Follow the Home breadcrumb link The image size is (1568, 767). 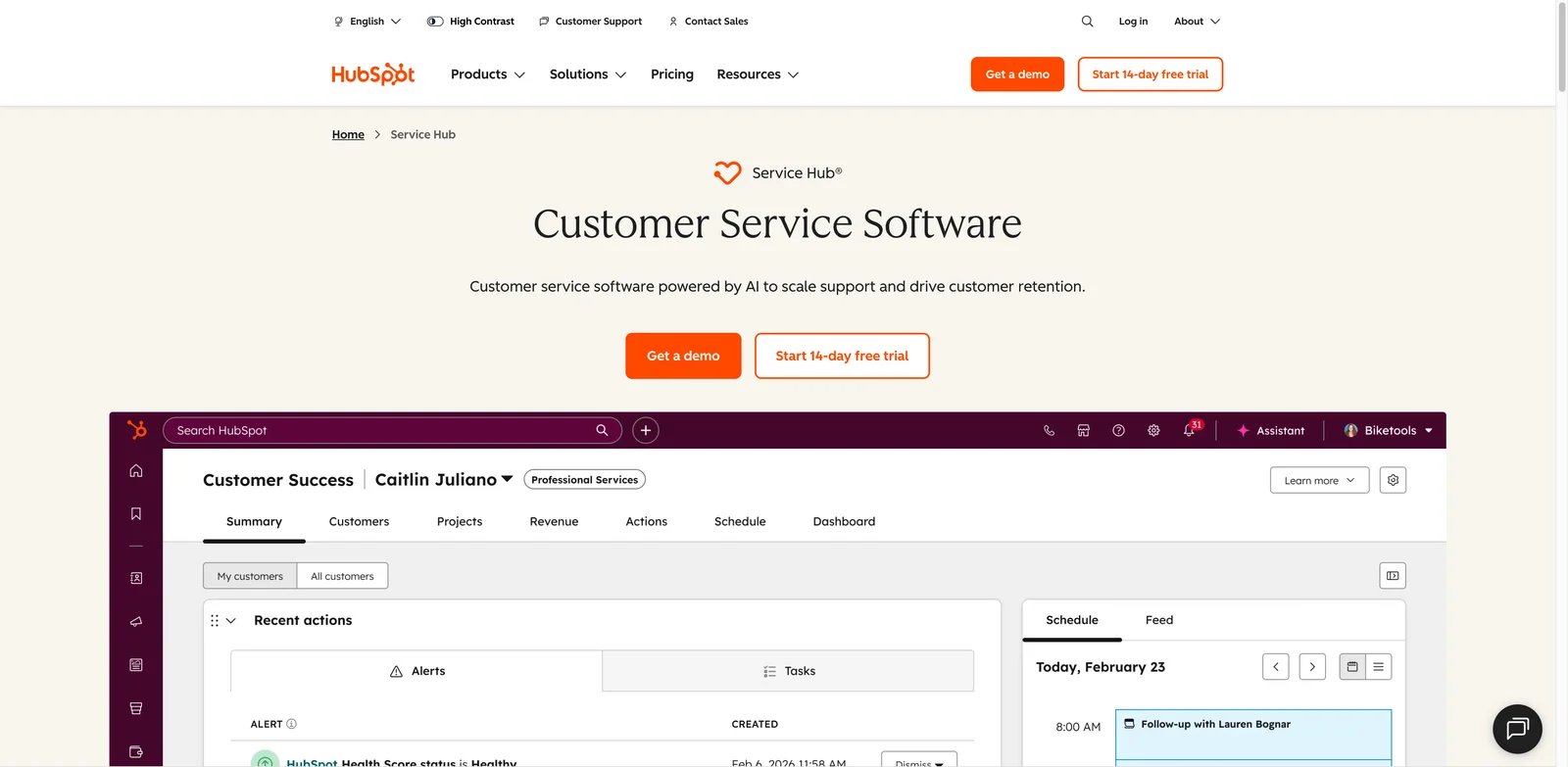(x=348, y=134)
